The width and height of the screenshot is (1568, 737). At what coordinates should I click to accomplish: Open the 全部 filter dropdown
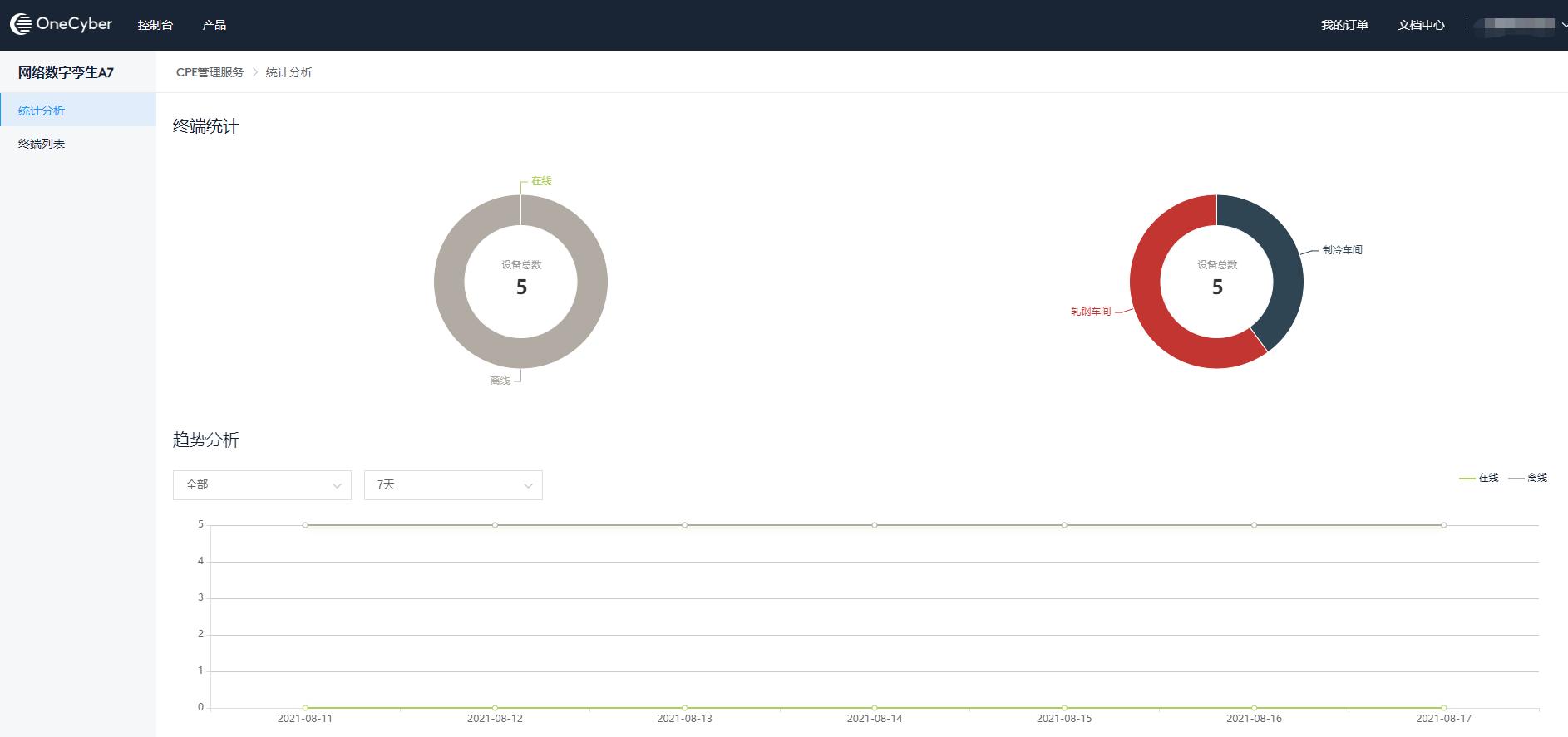coord(262,485)
